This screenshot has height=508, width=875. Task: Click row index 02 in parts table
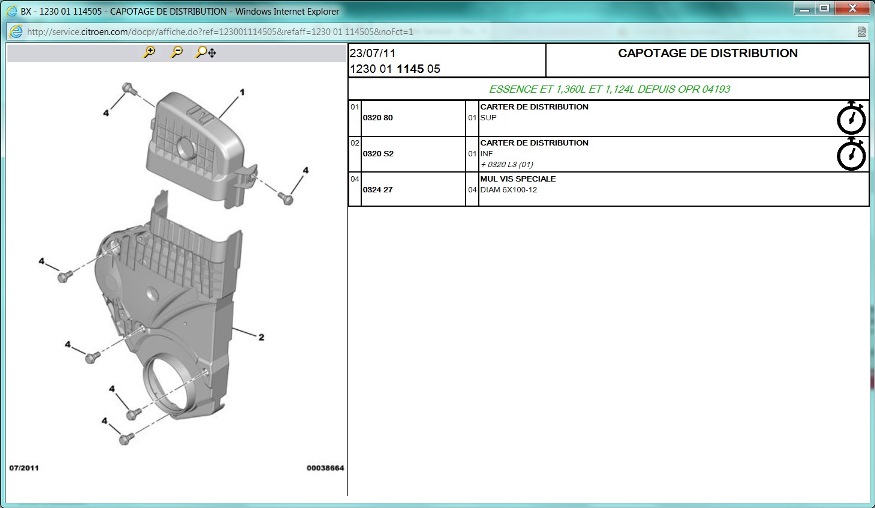pyautogui.click(x=354, y=143)
